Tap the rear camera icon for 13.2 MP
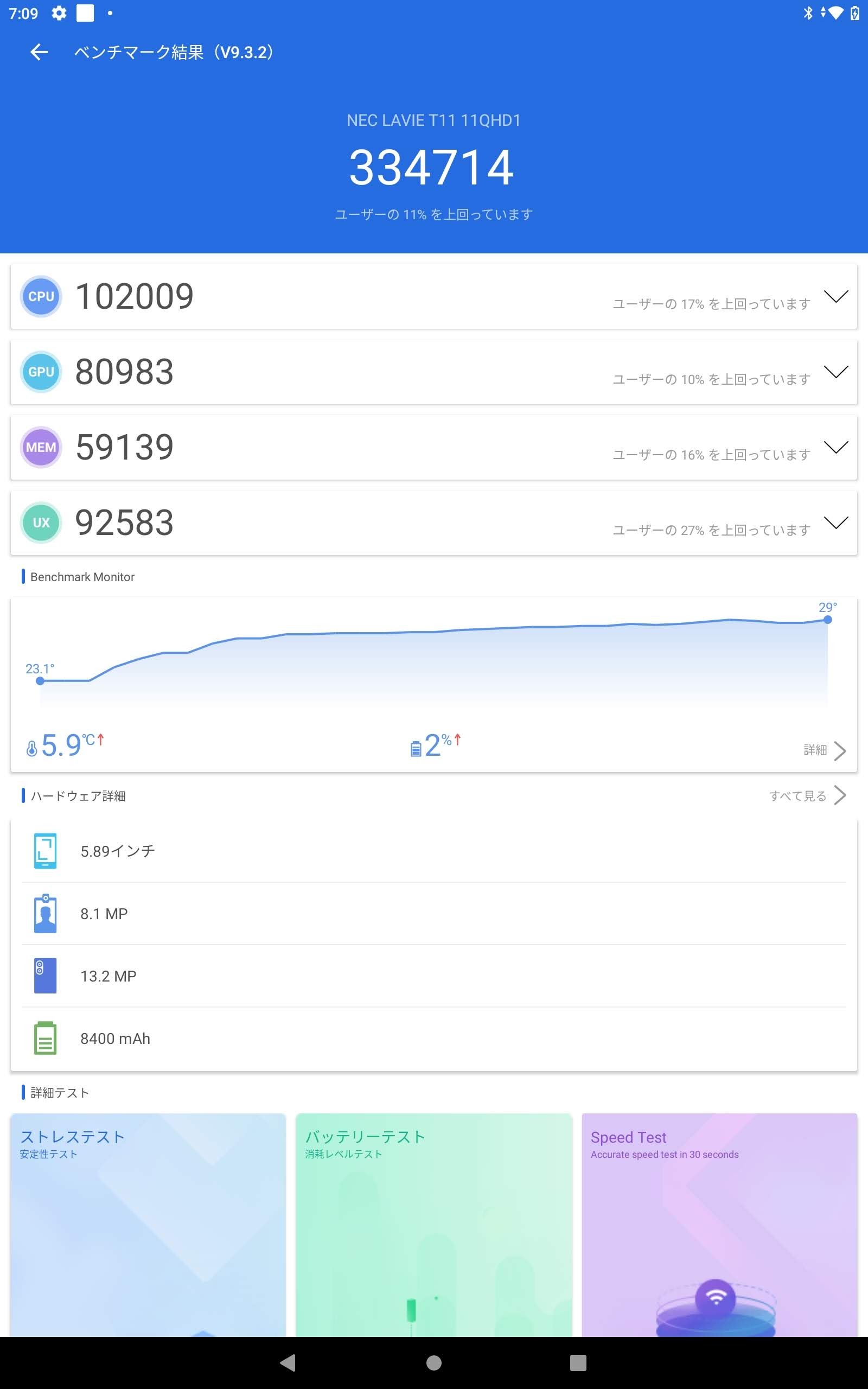 click(x=46, y=976)
